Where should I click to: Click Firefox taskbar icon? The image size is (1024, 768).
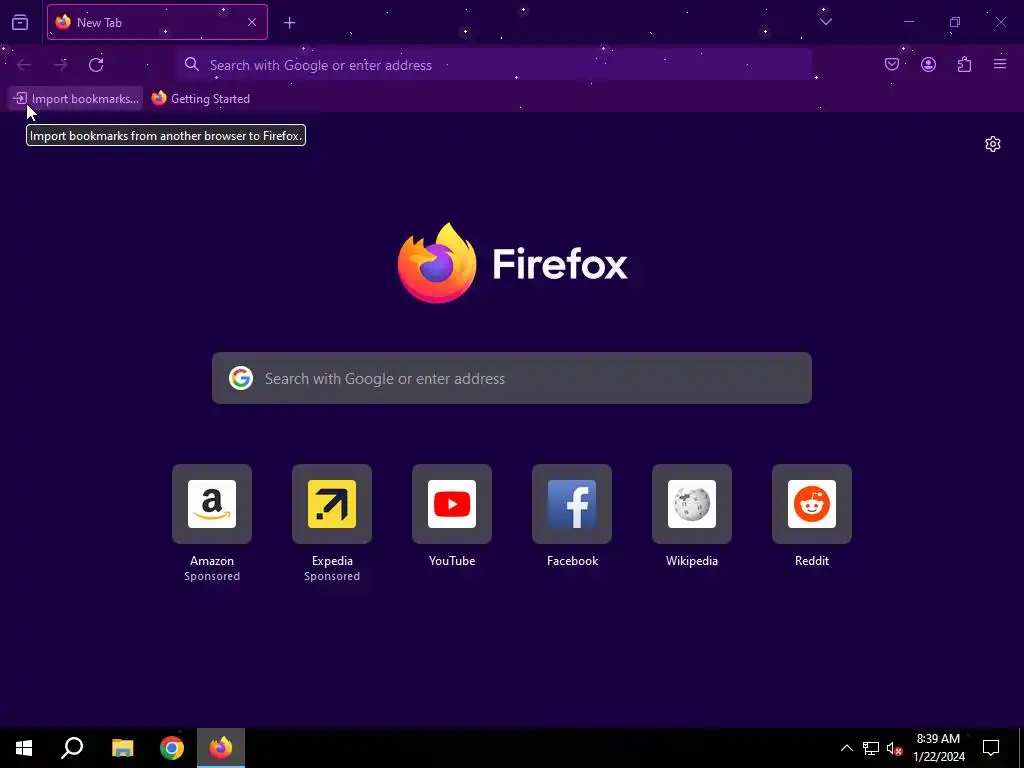tap(221, 748)
